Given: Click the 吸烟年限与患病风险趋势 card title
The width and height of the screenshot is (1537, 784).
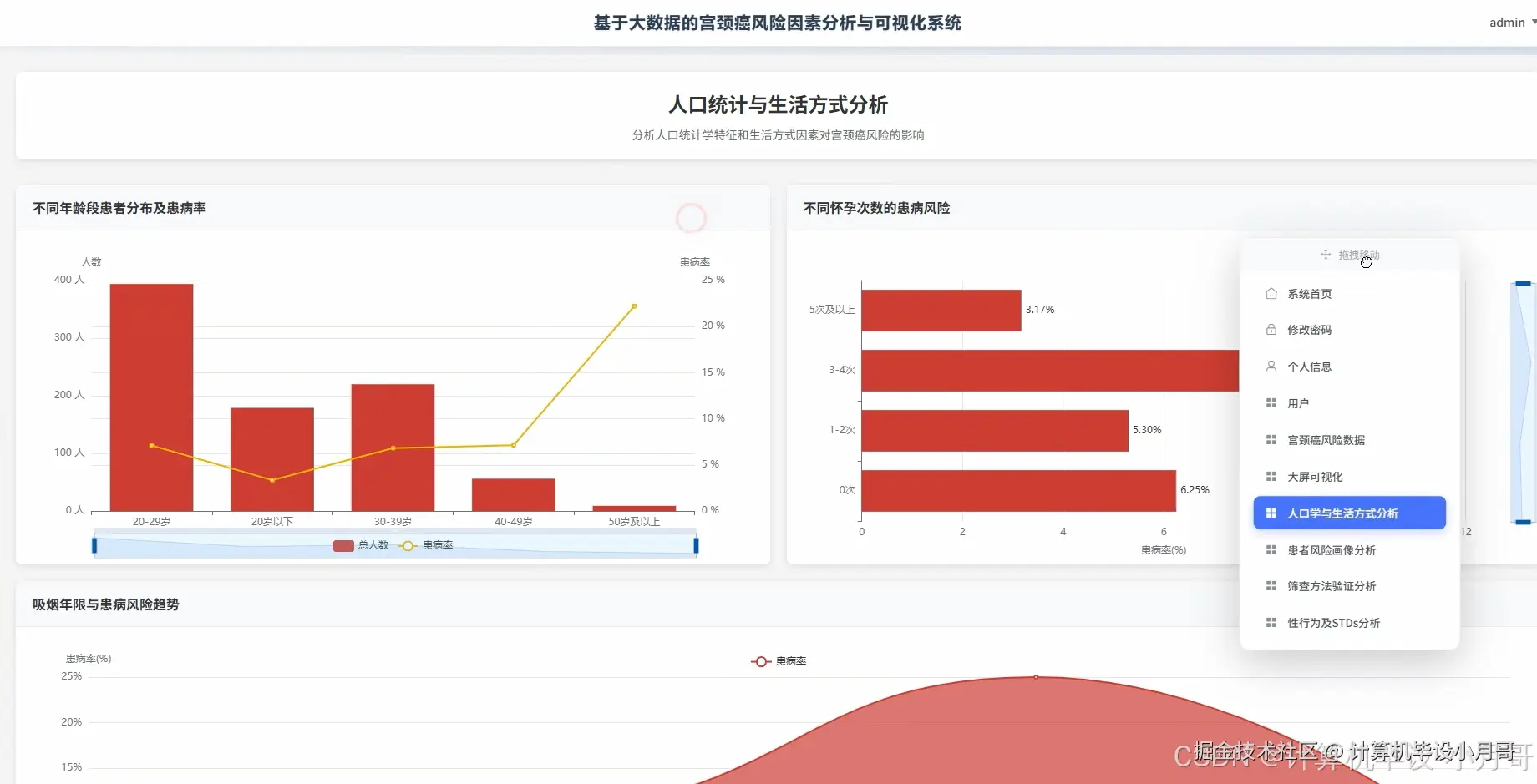Looking at the screenshot, I should tap(106, 604).
